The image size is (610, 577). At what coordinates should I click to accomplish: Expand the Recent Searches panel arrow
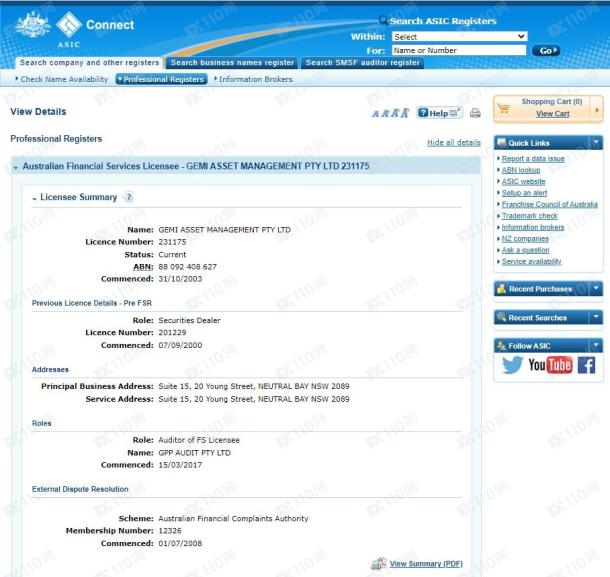596,317
